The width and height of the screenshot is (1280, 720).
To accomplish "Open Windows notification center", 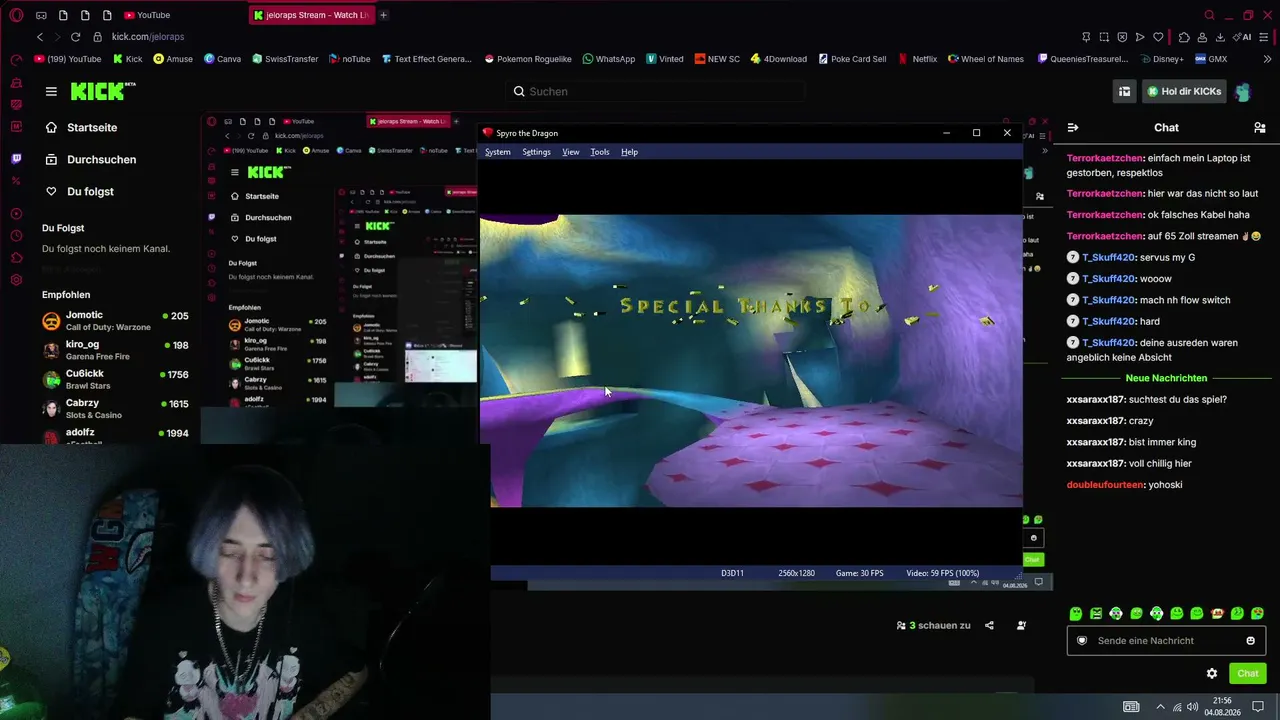I will tap(1258, 707).
